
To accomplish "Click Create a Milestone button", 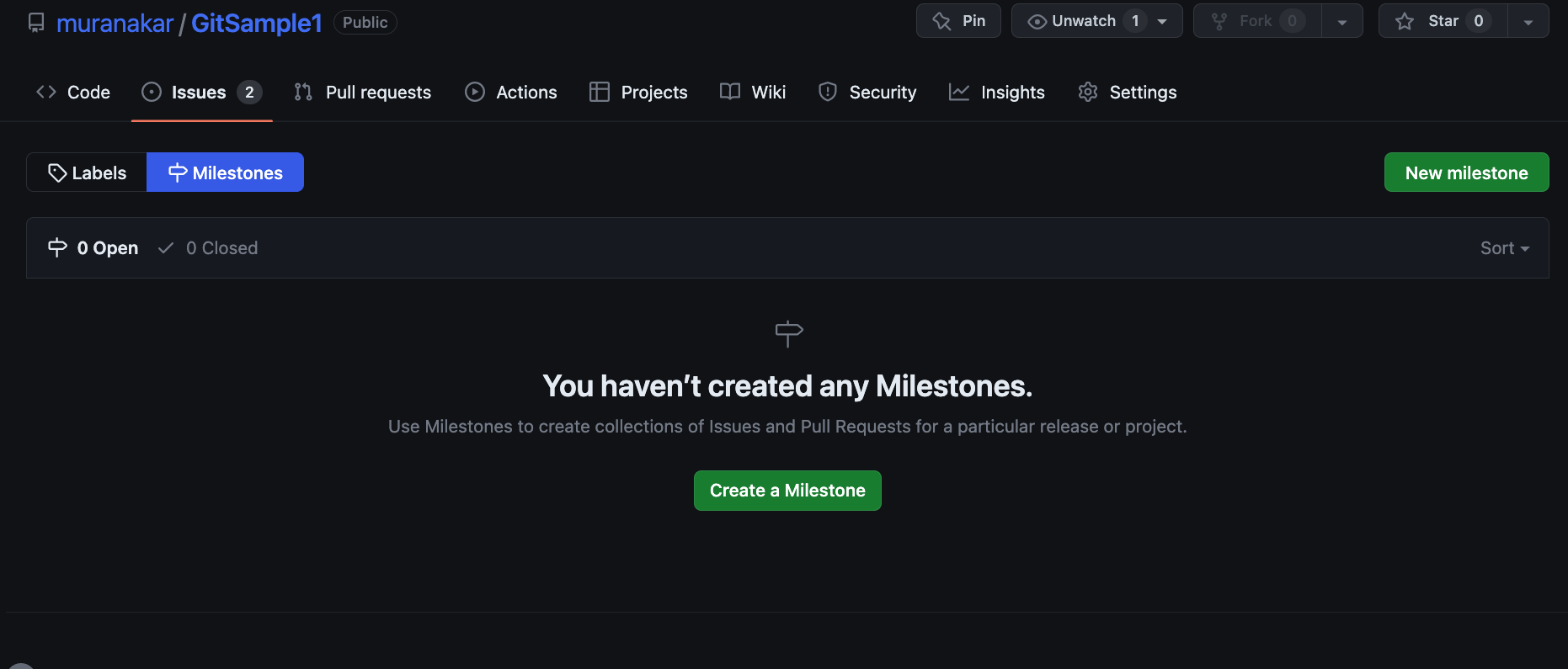I will tap(787, 491).
